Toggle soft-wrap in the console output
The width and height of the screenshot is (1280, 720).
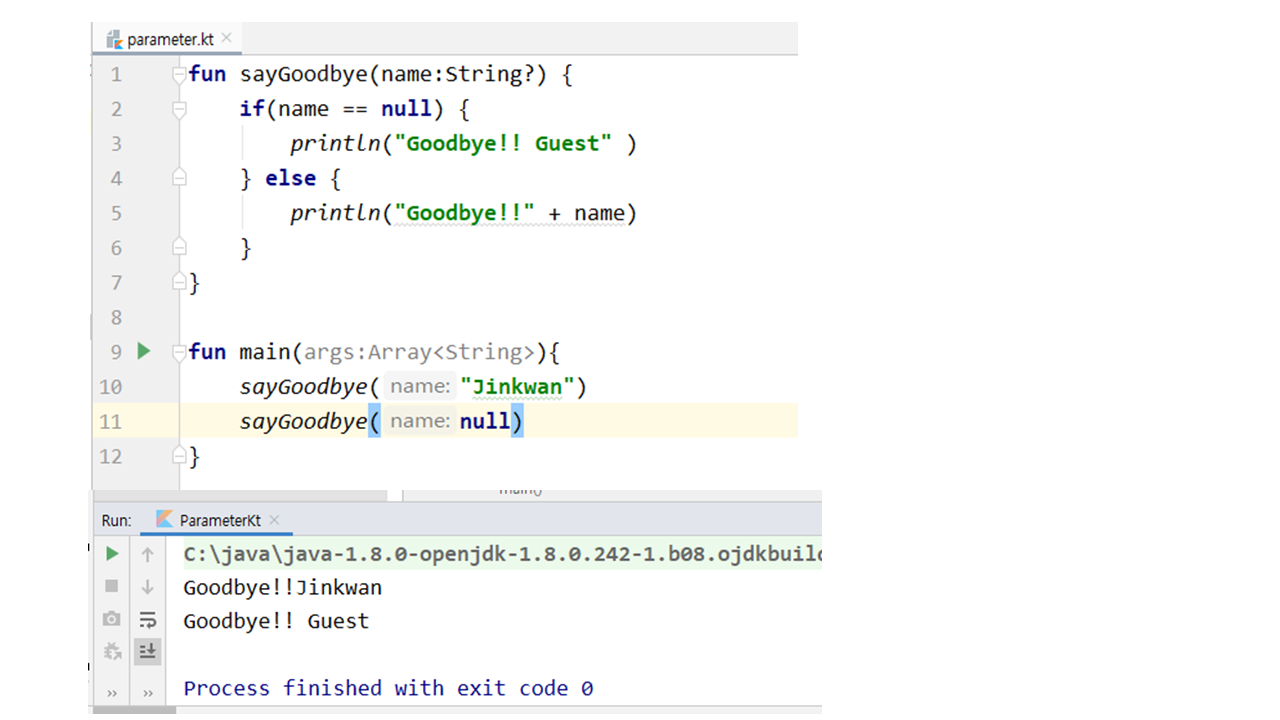[x=148, y=619]
